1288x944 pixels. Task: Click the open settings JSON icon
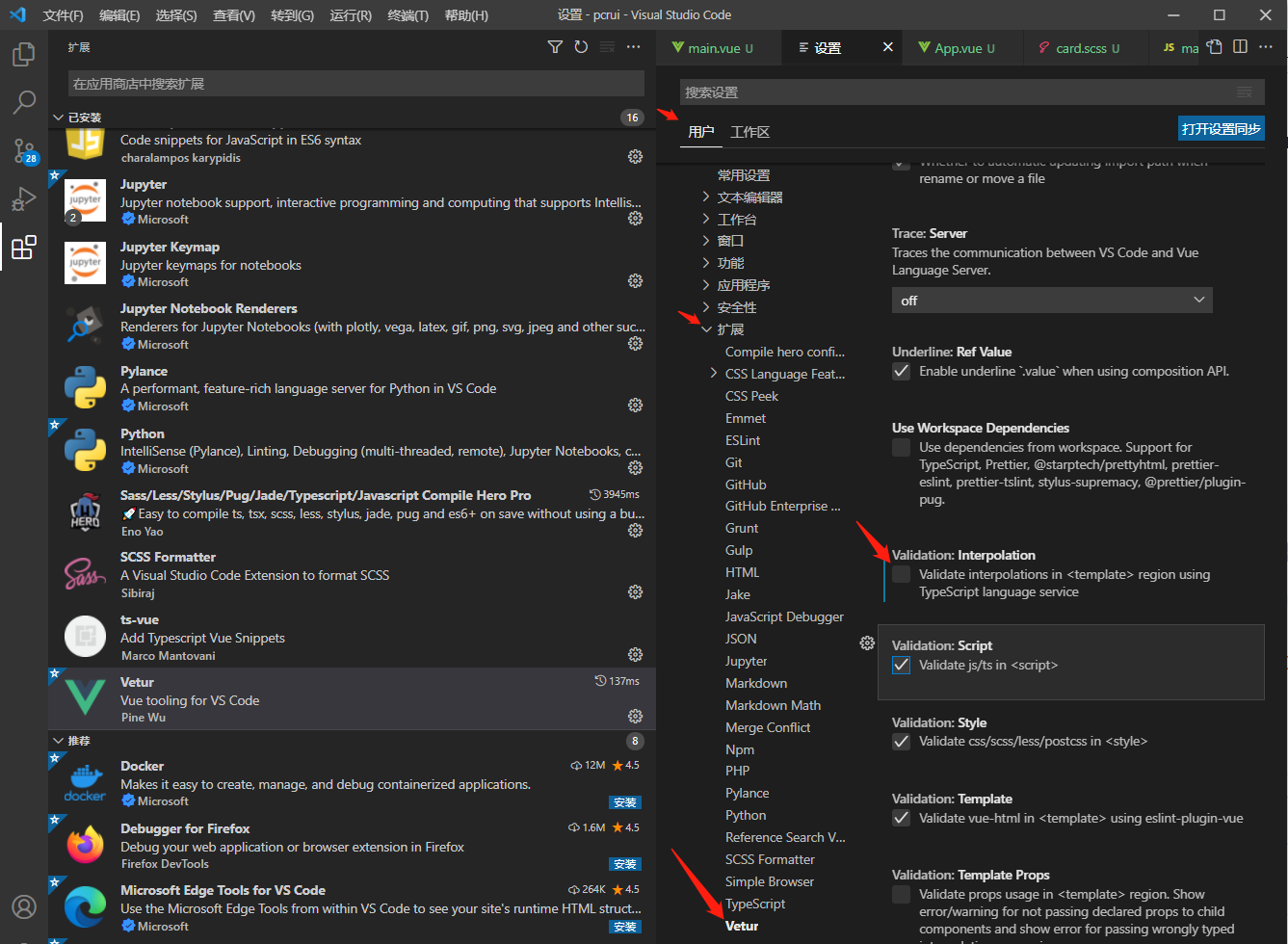(1215, 47)
